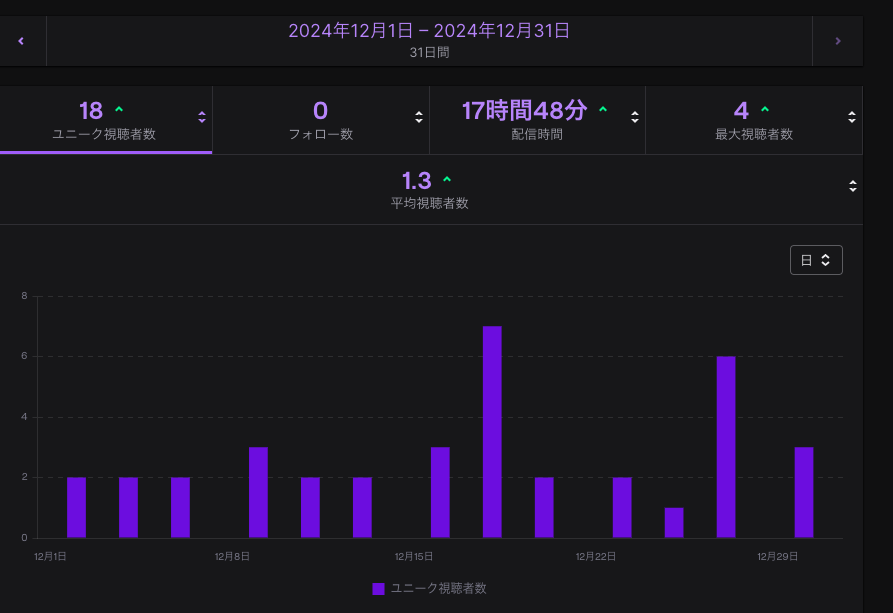Click the shortest bar with value 1

point(674,523)
